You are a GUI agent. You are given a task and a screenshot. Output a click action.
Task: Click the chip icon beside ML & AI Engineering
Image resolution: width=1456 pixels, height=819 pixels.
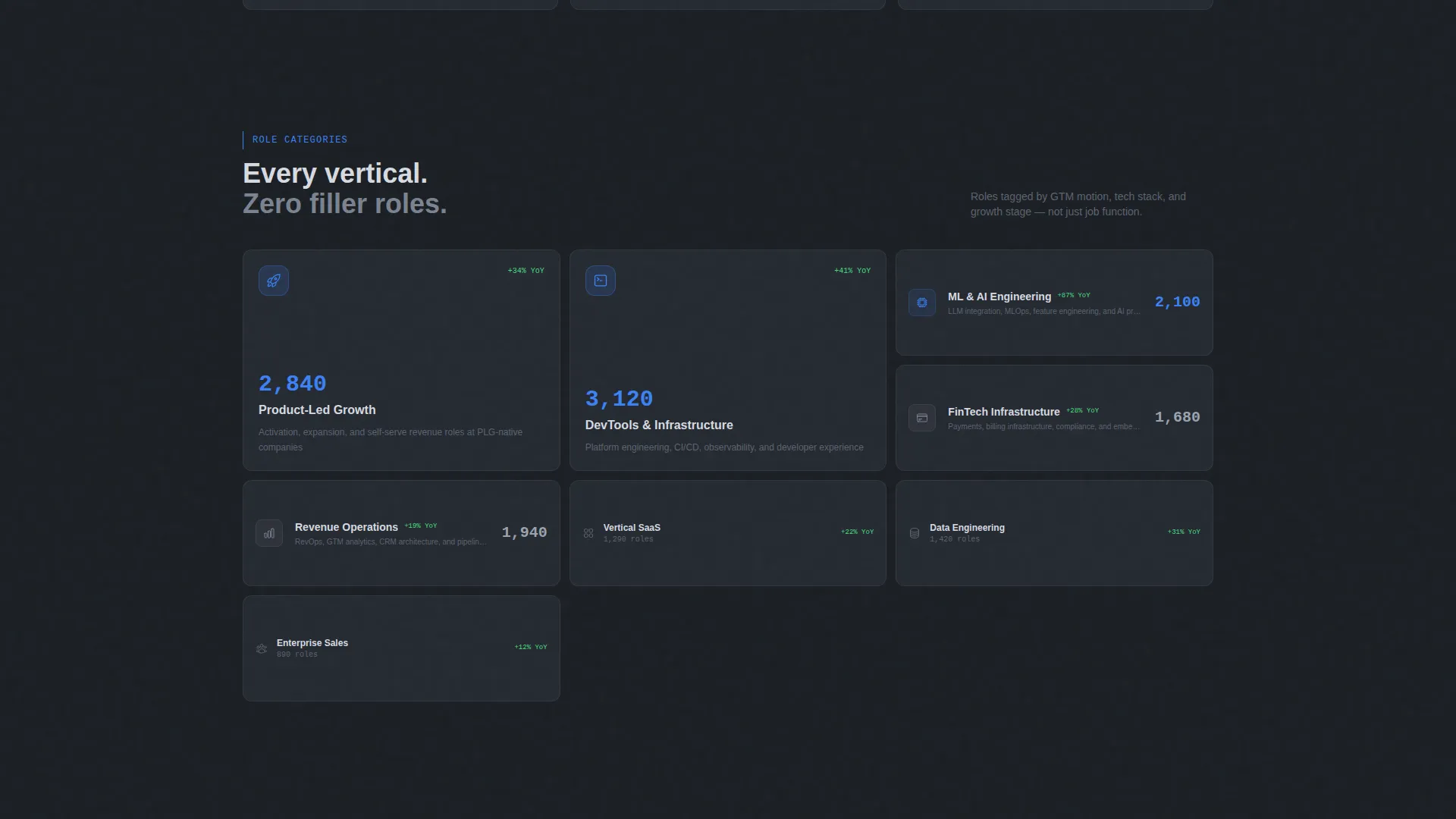click(x=922, y=303)
